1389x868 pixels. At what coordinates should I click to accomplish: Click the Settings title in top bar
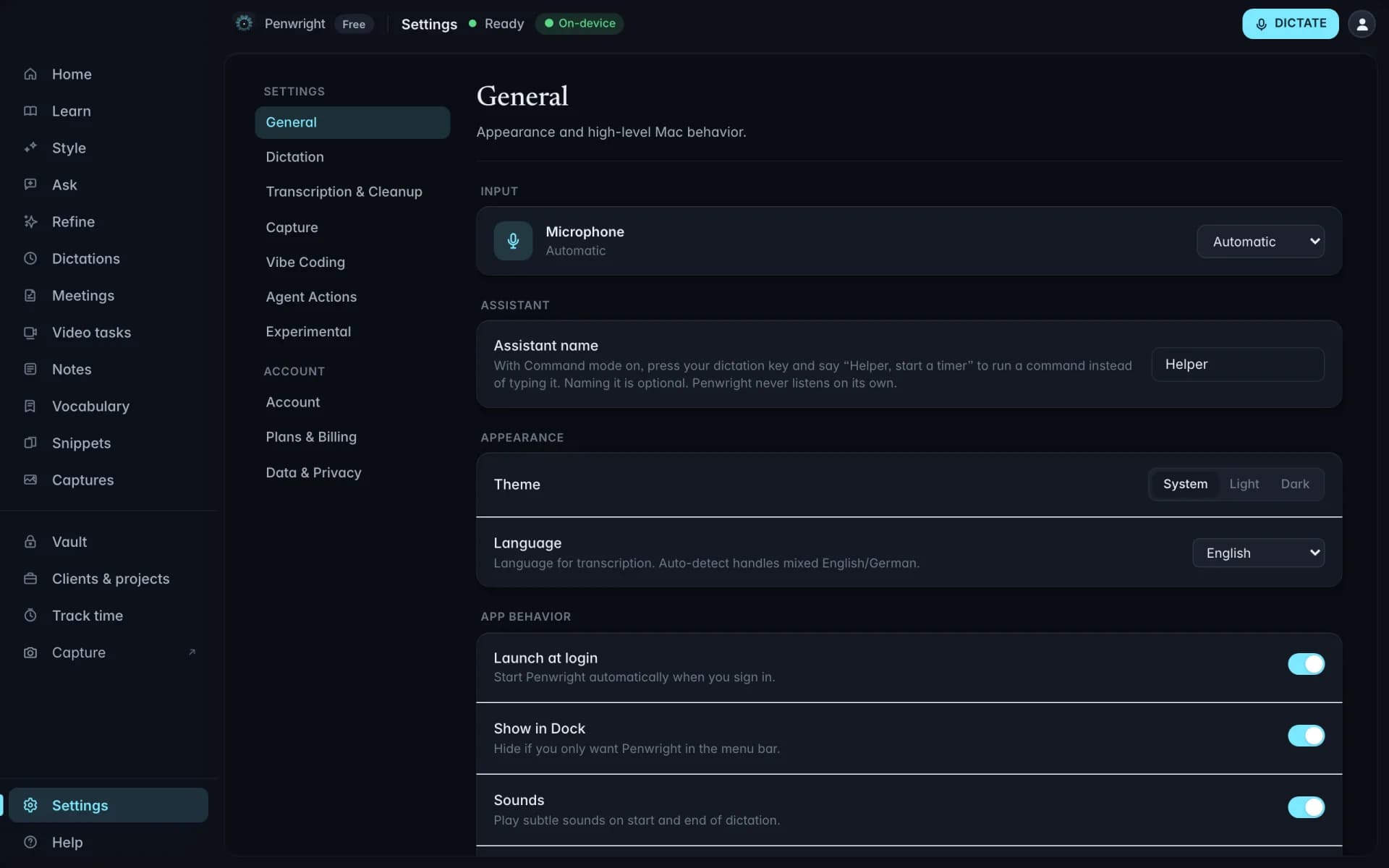click(x=429, y=24)
